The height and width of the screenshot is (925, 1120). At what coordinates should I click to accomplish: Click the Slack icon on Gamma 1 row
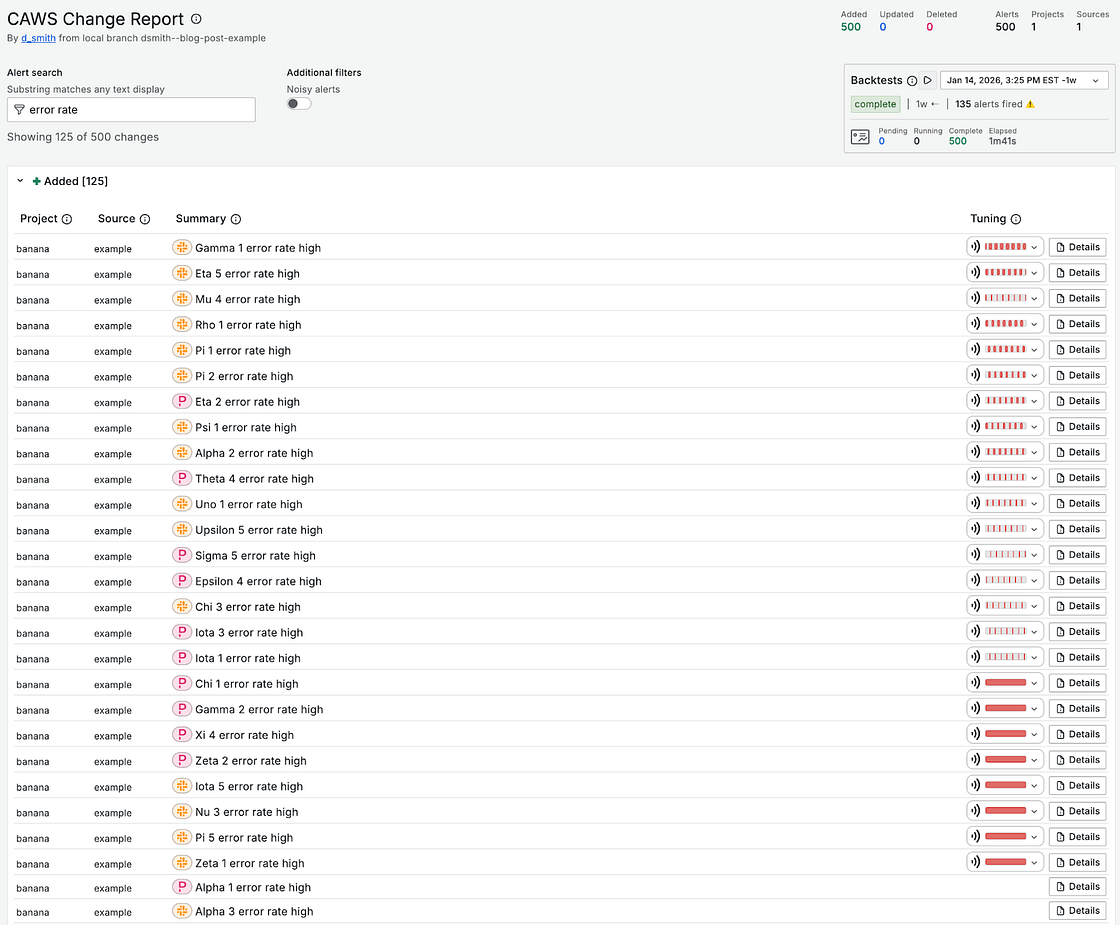[181, 247]
